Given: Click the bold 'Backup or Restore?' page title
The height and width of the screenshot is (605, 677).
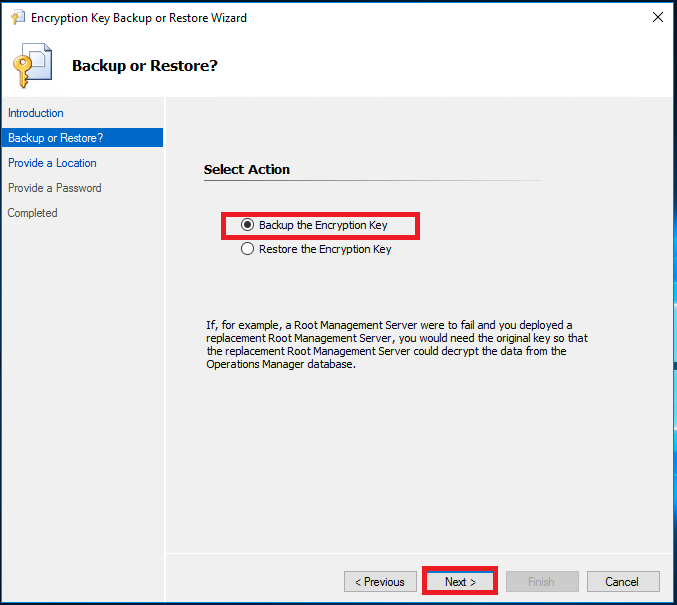Looking at the screenshot, I should [x=145, y=66].
